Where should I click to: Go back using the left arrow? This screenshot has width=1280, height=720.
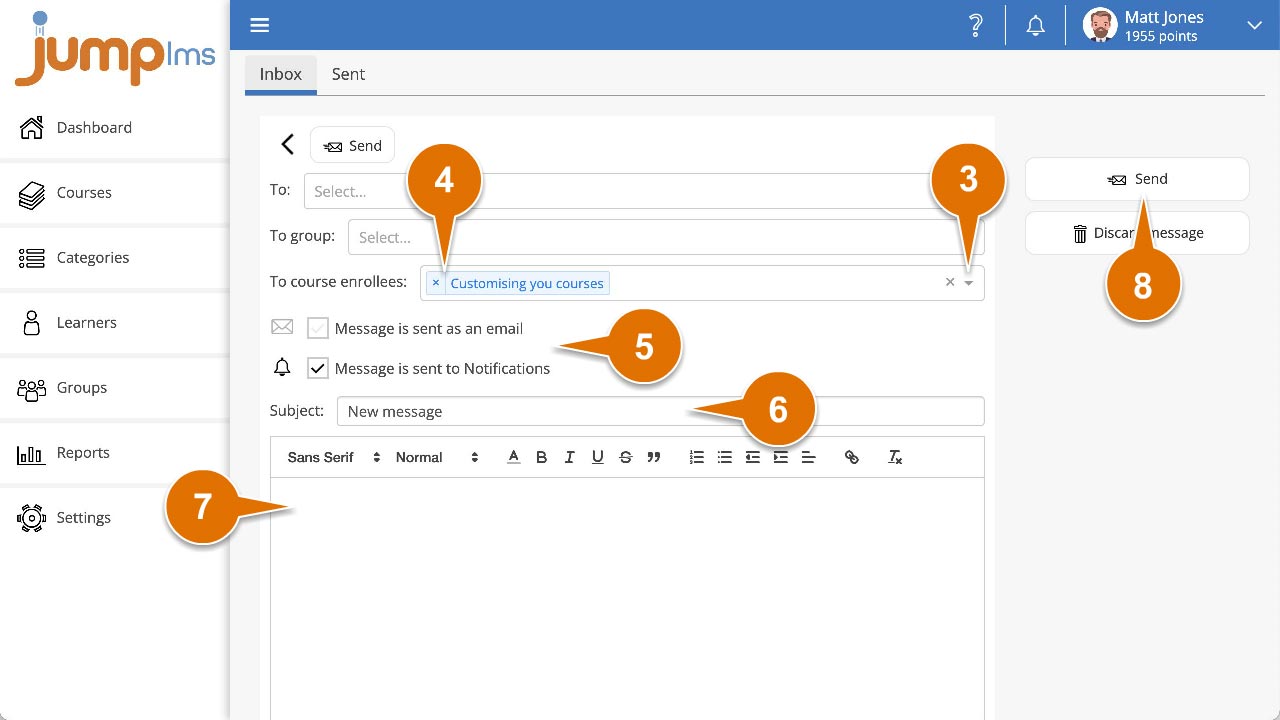pos(287,145)
